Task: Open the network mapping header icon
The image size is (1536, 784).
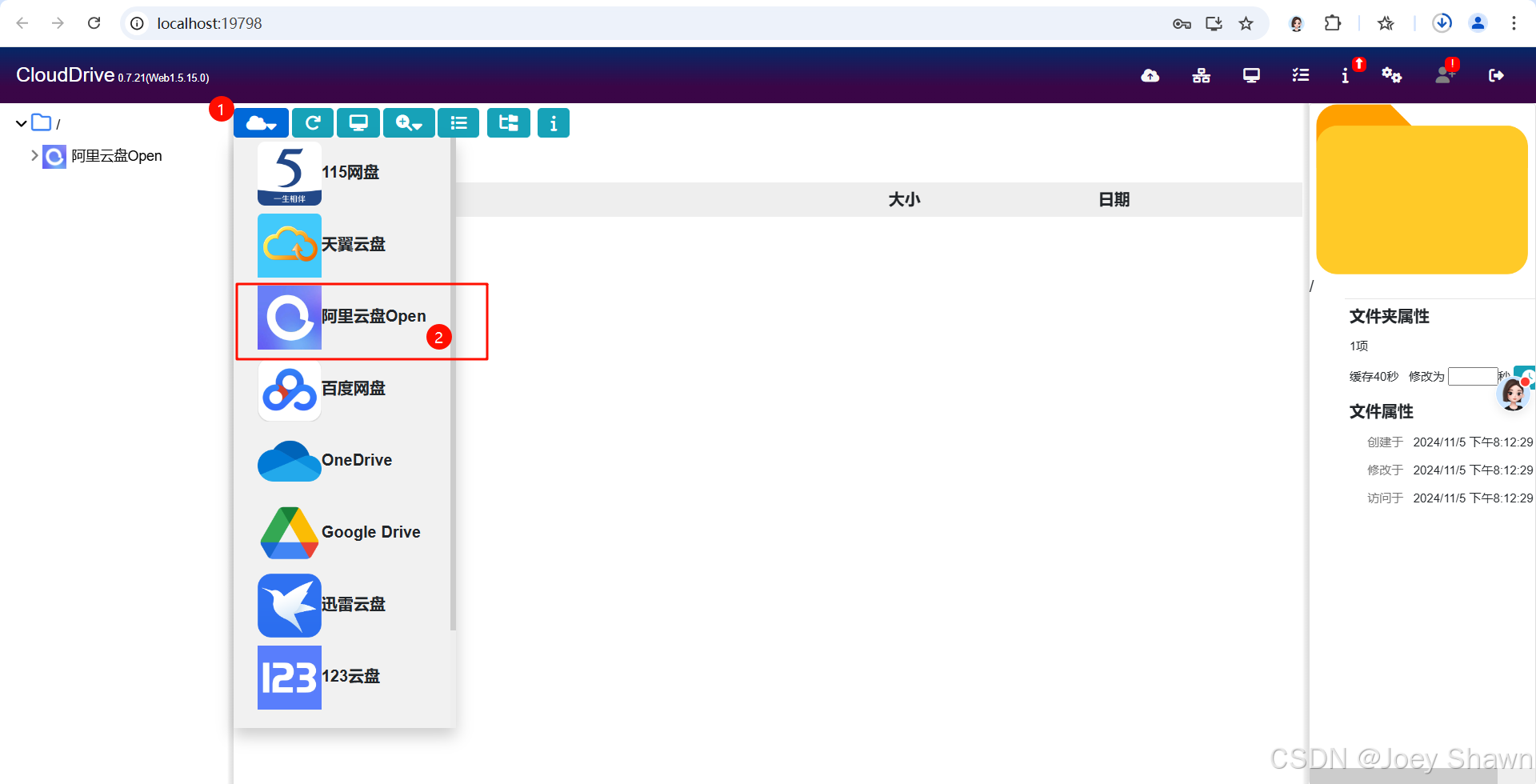Action: tap(1201, 75)
